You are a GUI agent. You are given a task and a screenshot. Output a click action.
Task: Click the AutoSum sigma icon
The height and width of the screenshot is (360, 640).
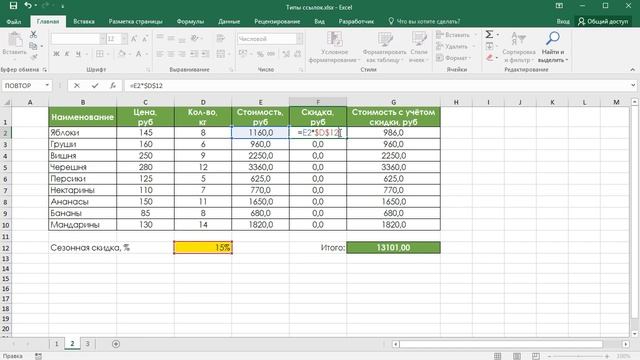tap(489, 35)
